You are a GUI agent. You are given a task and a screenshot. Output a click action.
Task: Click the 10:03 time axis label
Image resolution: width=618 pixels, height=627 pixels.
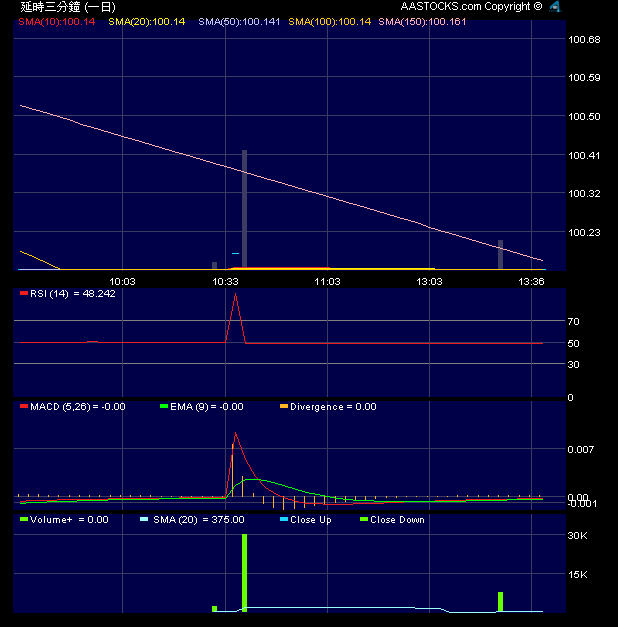click(x=122, y=282)
